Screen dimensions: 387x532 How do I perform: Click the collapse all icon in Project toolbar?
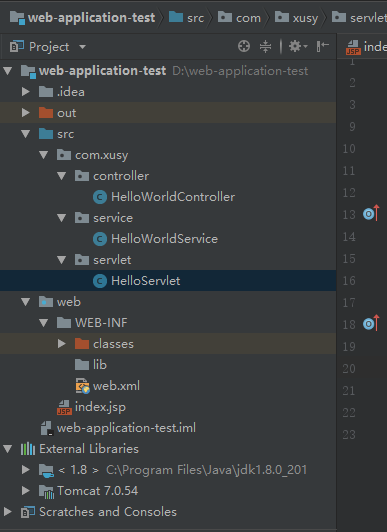pyautogui.click(x=265, y=46)
